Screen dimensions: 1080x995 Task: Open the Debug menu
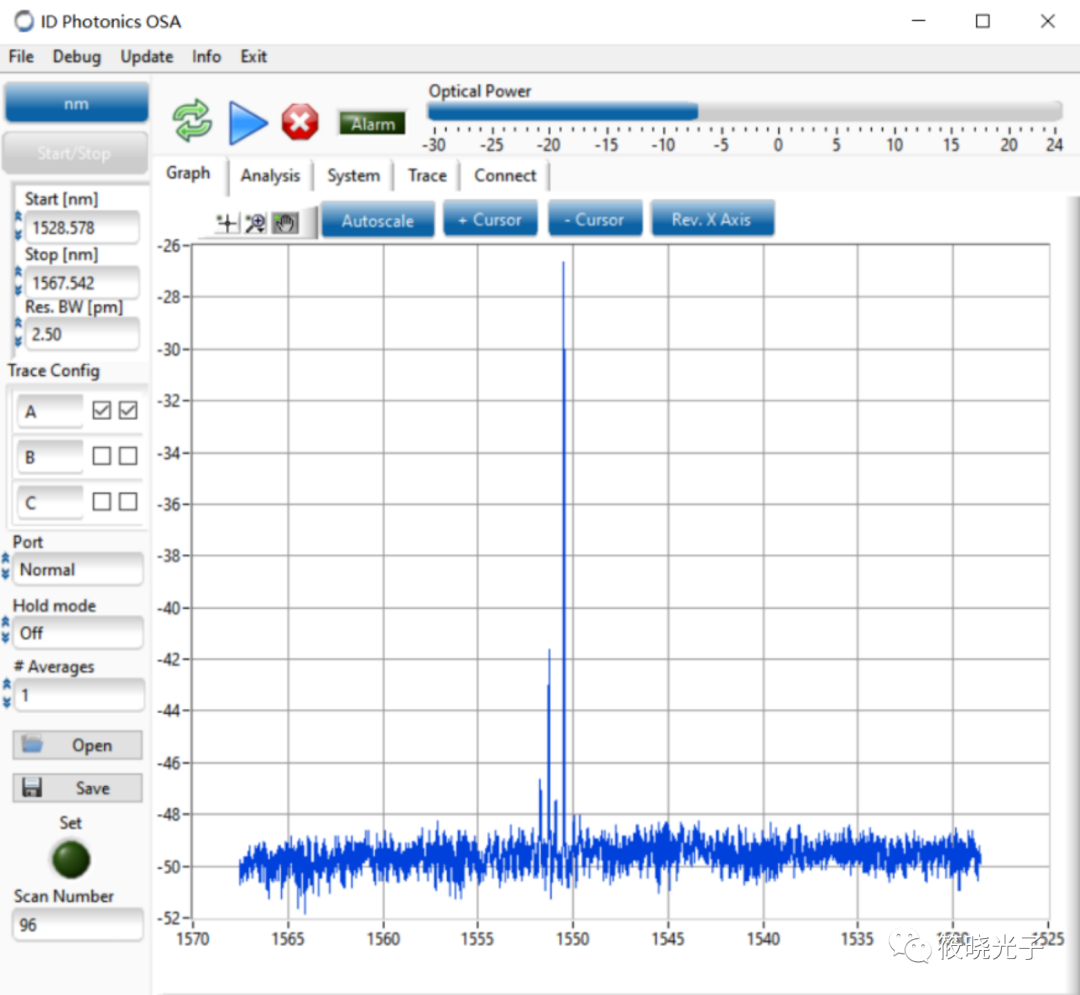77,57
